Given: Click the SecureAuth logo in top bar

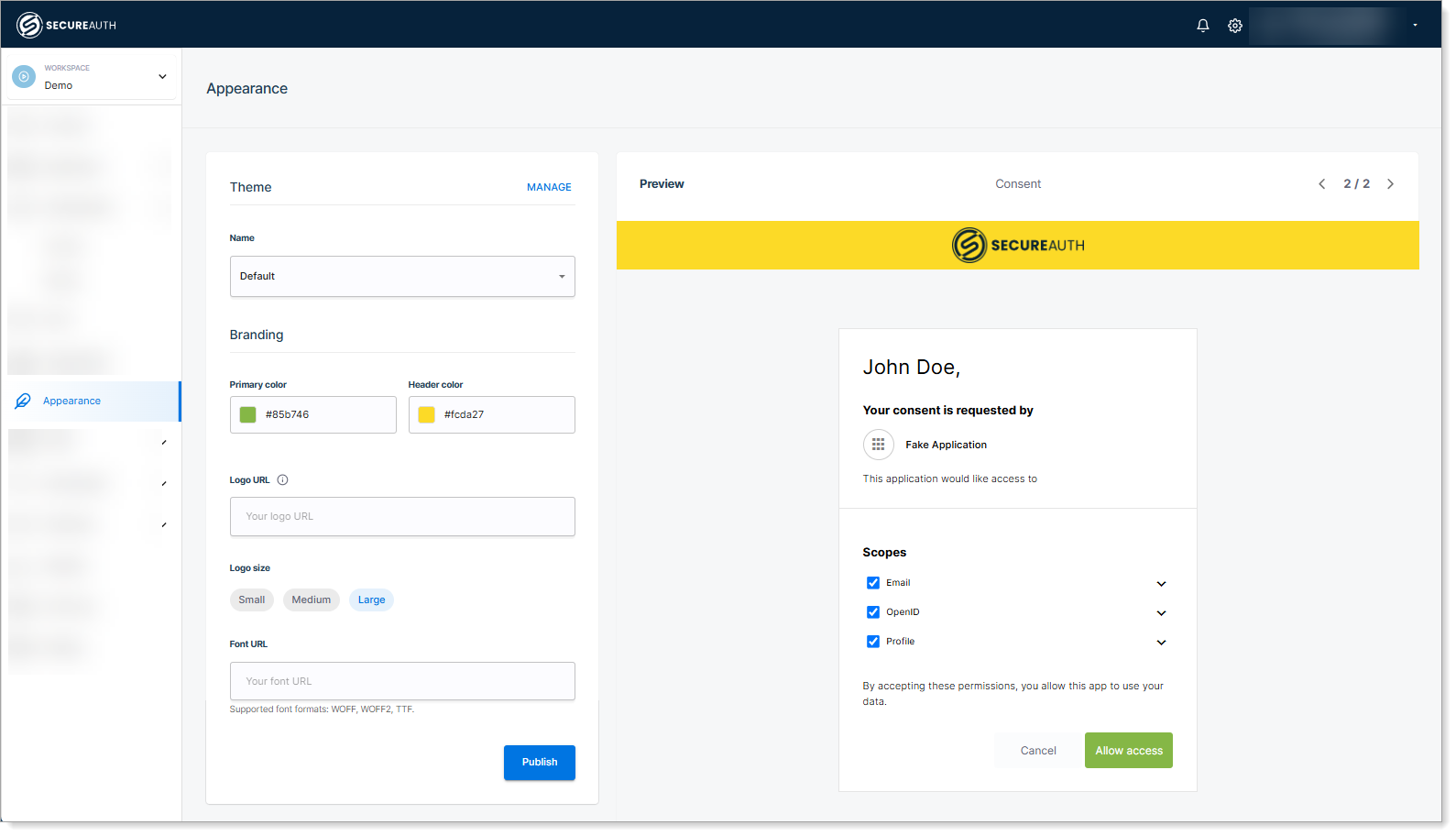Looking at the screenshot, I should (66, 25).
